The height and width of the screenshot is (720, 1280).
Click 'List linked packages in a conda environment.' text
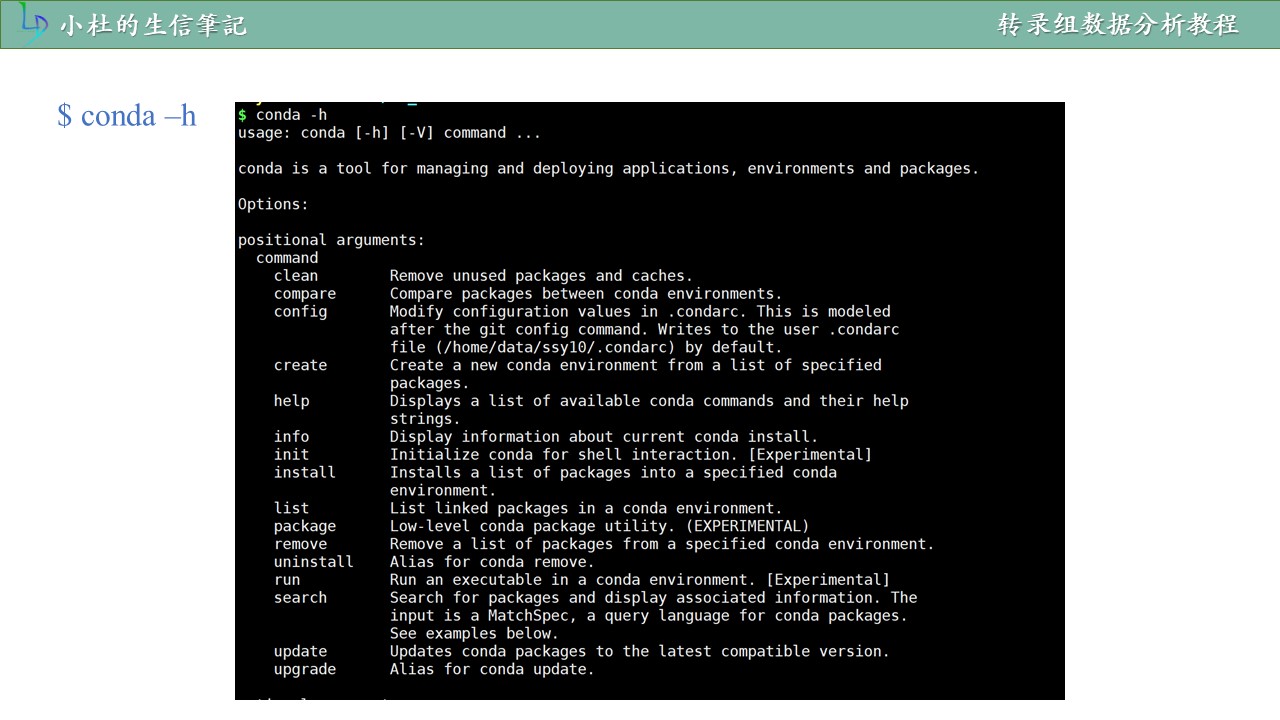click(586, 509)
